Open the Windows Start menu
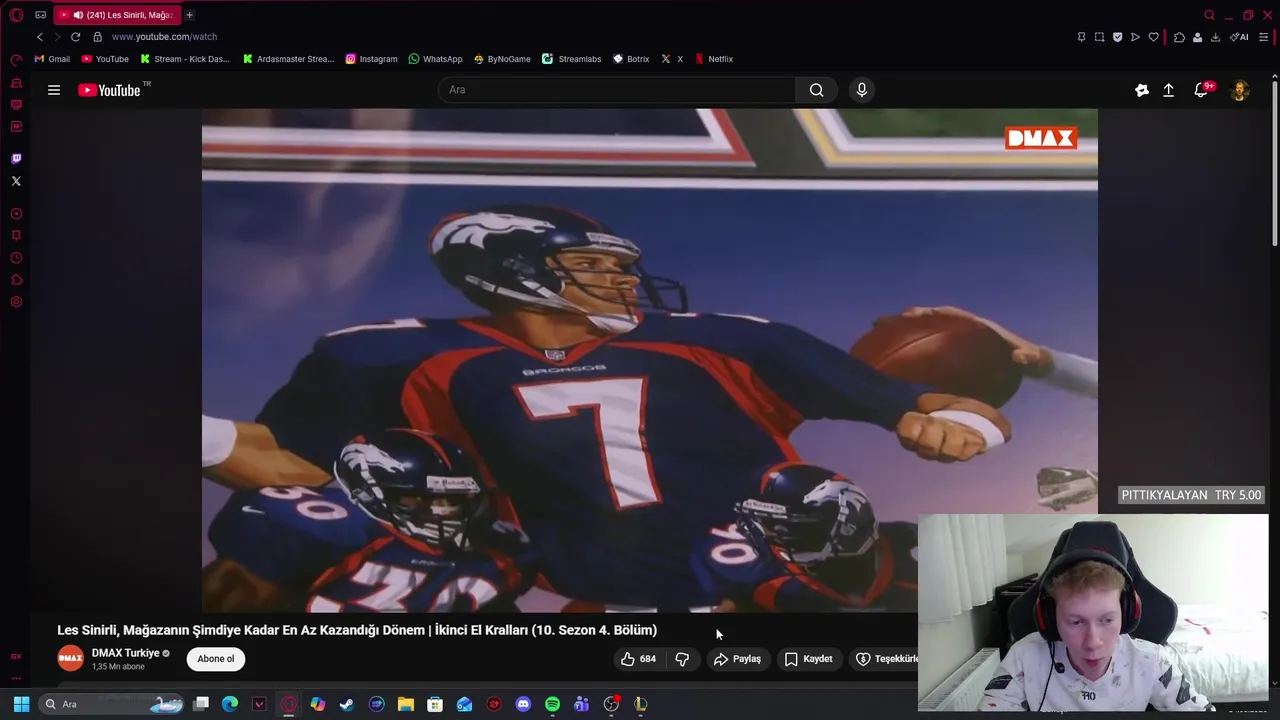1280x720 pixels. coord(21,704)
